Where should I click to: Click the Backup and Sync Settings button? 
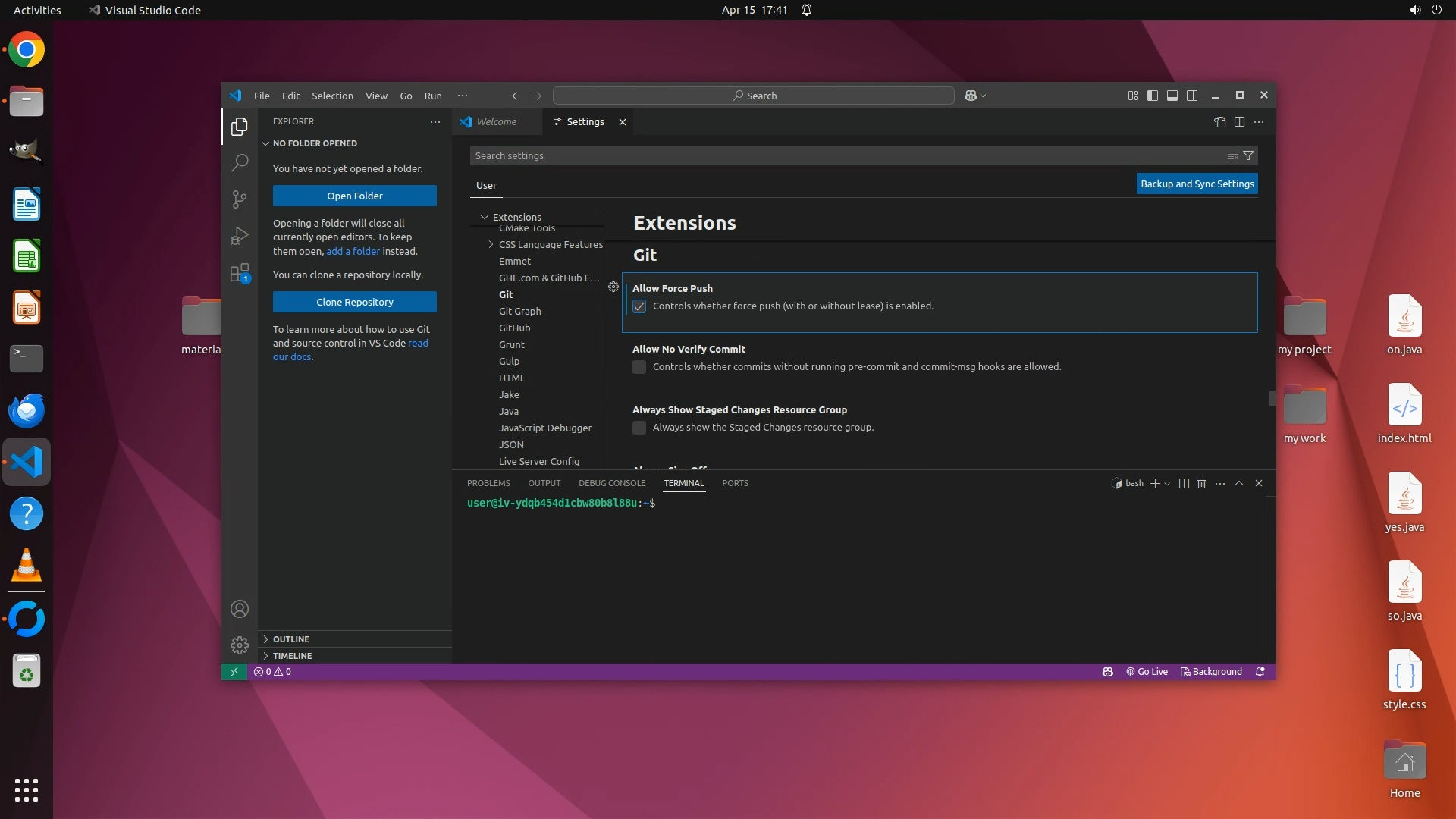pyautogui.click(x=1197, y=184)
